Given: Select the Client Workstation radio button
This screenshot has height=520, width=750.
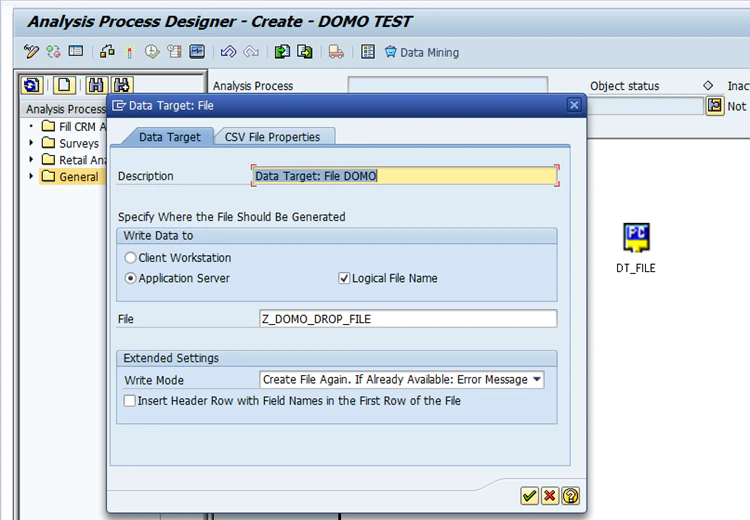Looking at the screenshot, I should tap(130, 258).
